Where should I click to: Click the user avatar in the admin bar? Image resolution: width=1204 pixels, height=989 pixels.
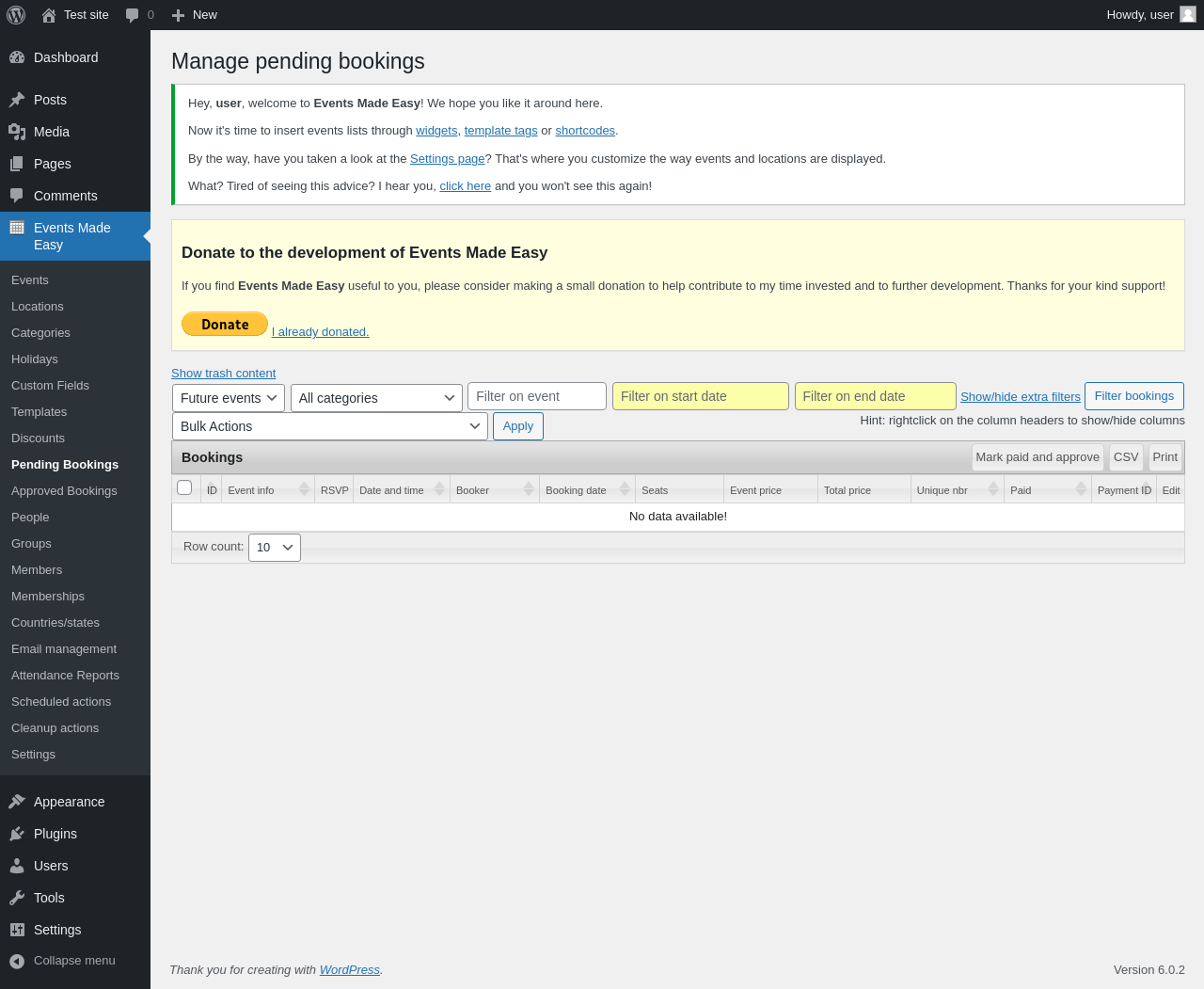[1188, 14]
